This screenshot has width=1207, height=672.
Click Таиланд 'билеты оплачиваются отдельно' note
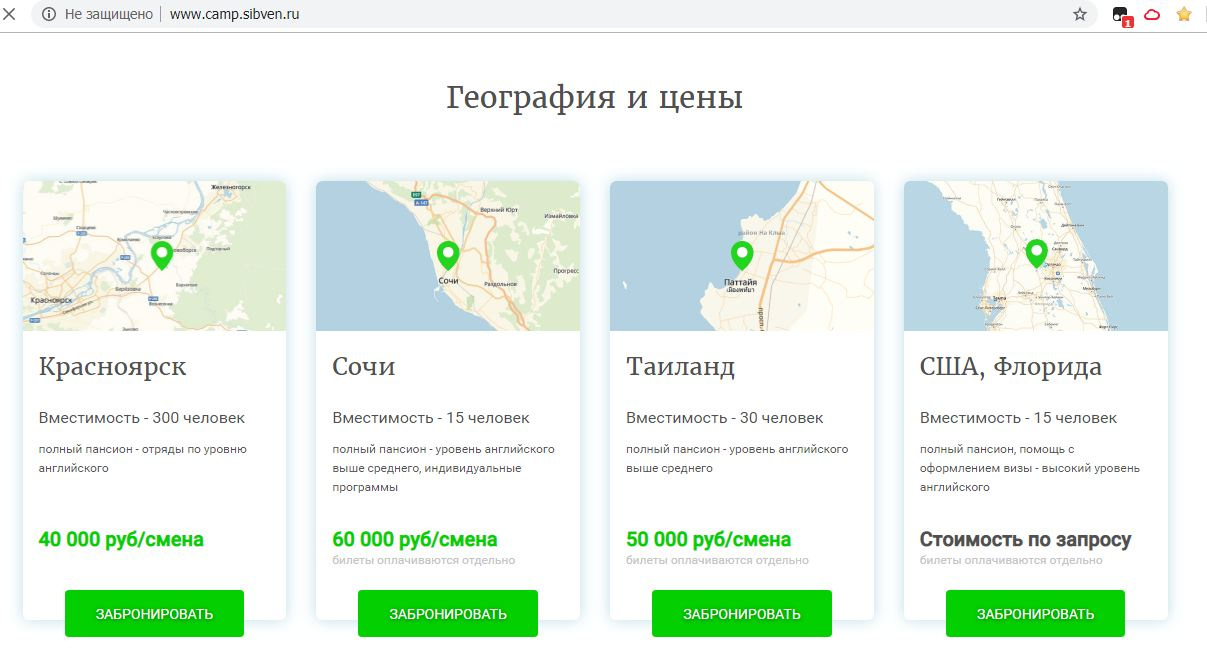coord(718,560)
